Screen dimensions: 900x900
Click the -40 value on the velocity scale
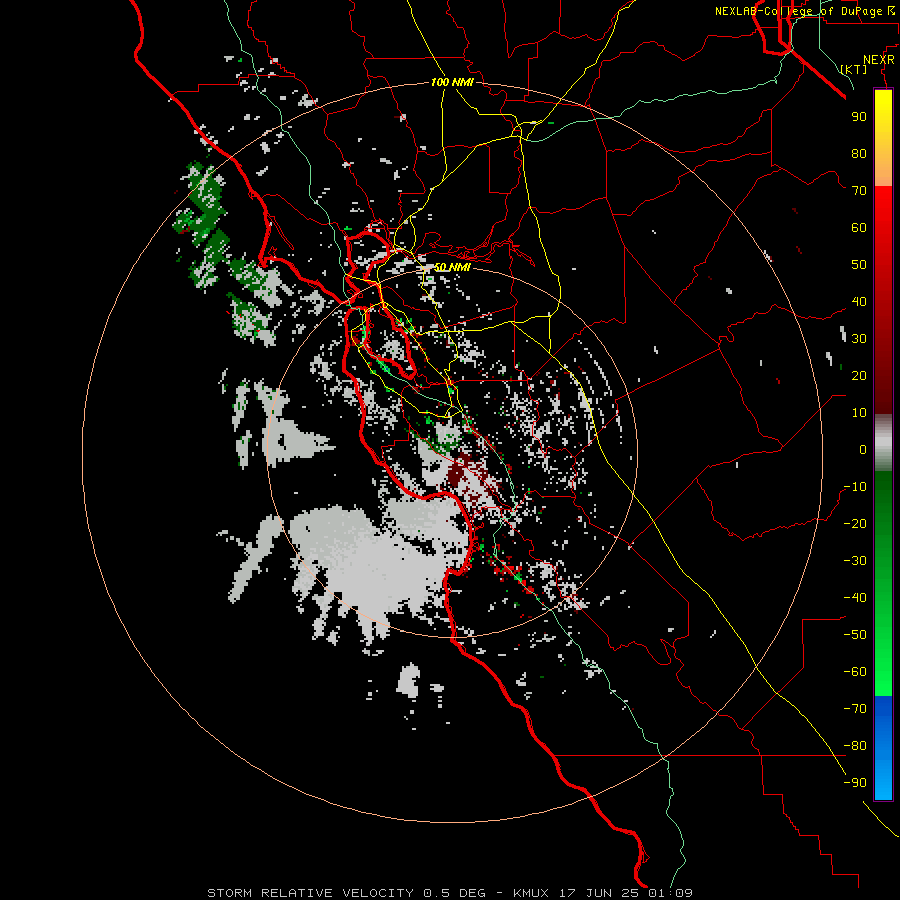click(x=855, y=598)
